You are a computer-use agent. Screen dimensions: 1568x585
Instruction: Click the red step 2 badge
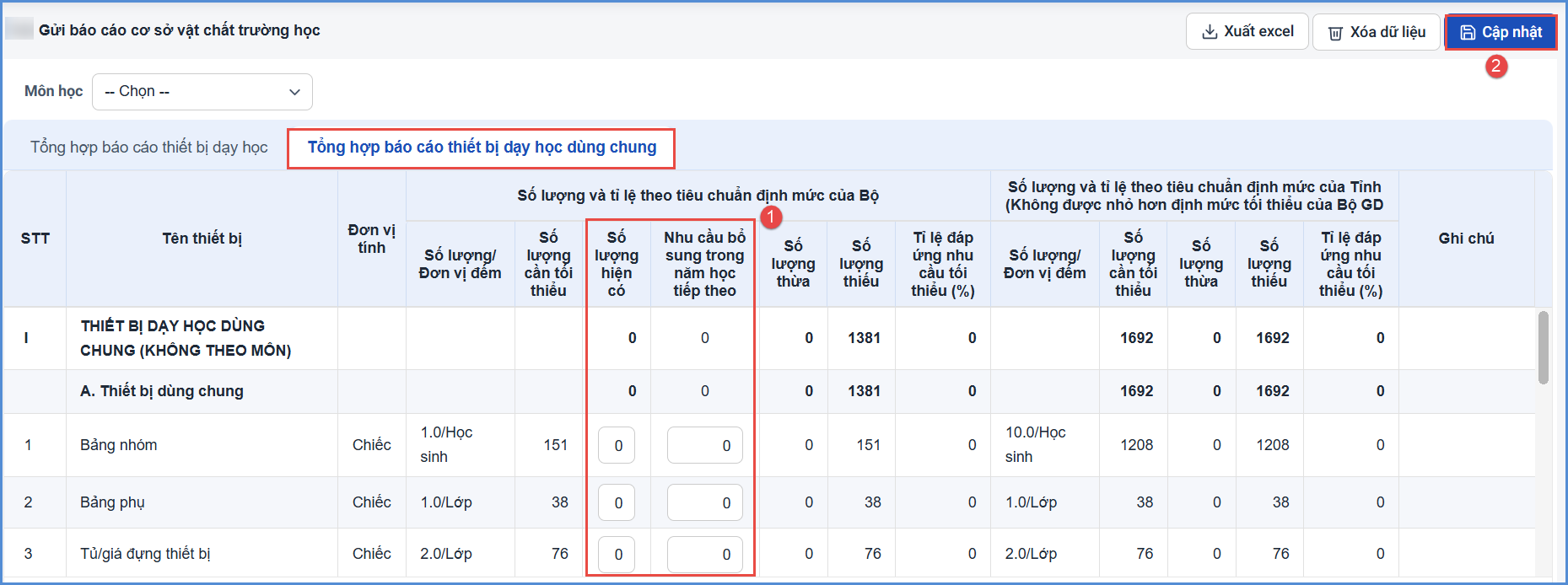1496,66
